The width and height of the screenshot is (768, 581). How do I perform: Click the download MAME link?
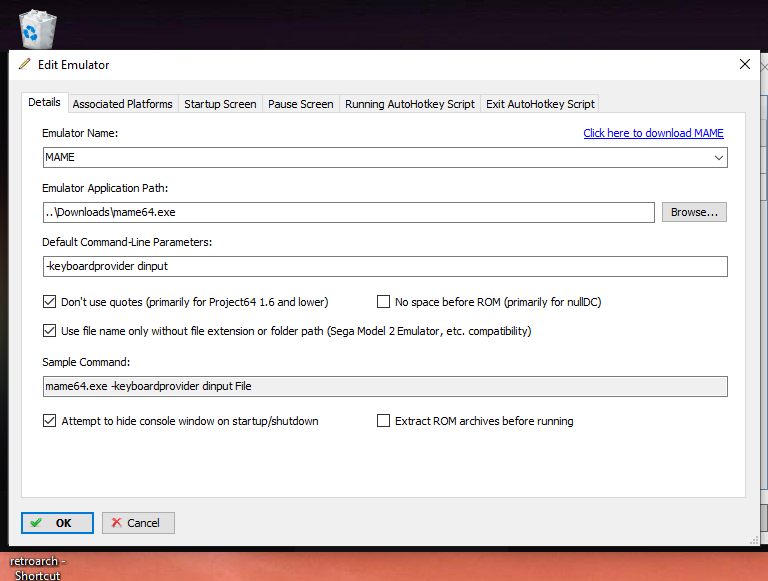(653, 133)
